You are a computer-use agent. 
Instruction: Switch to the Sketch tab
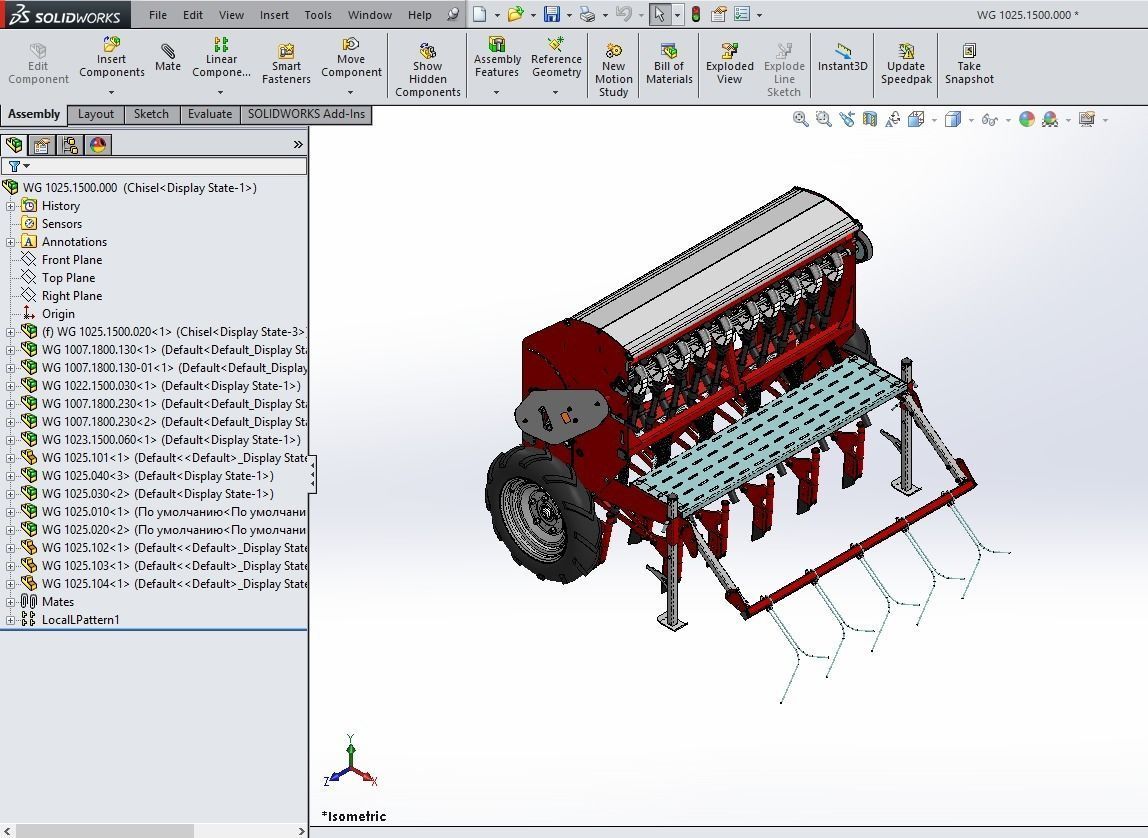tap(152, 114)
